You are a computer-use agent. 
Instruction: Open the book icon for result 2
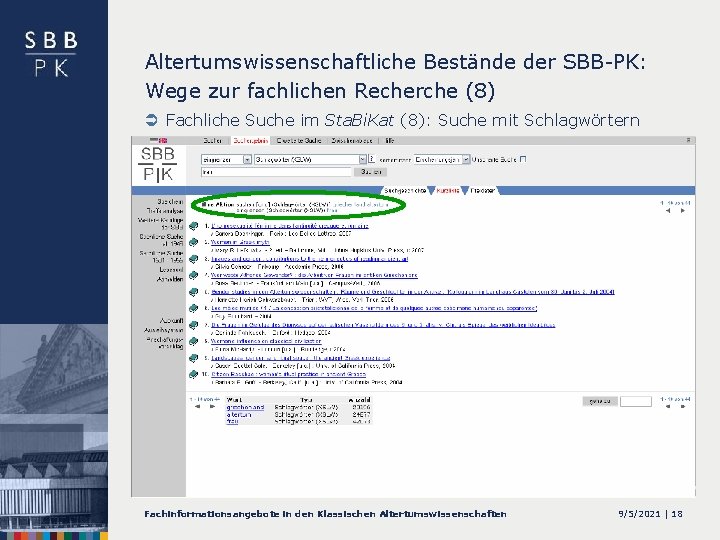click(193, 242)
